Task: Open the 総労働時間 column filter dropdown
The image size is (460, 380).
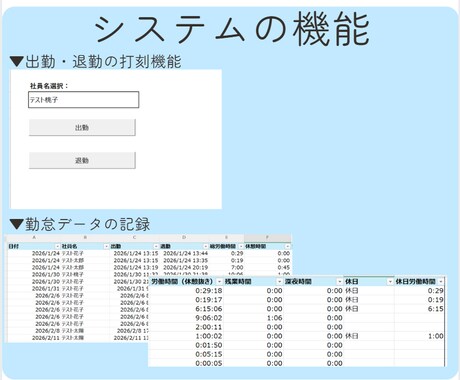Action: click(x=241, y=246)
